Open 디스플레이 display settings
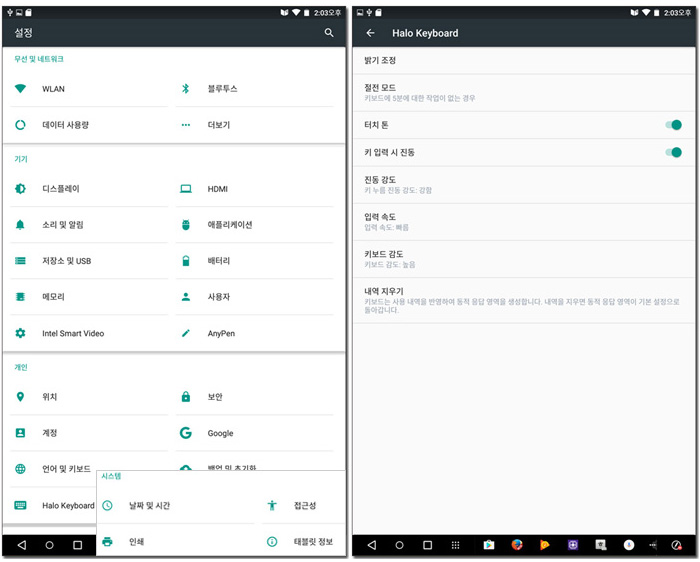700x562 pixels. tap(89, 189)
